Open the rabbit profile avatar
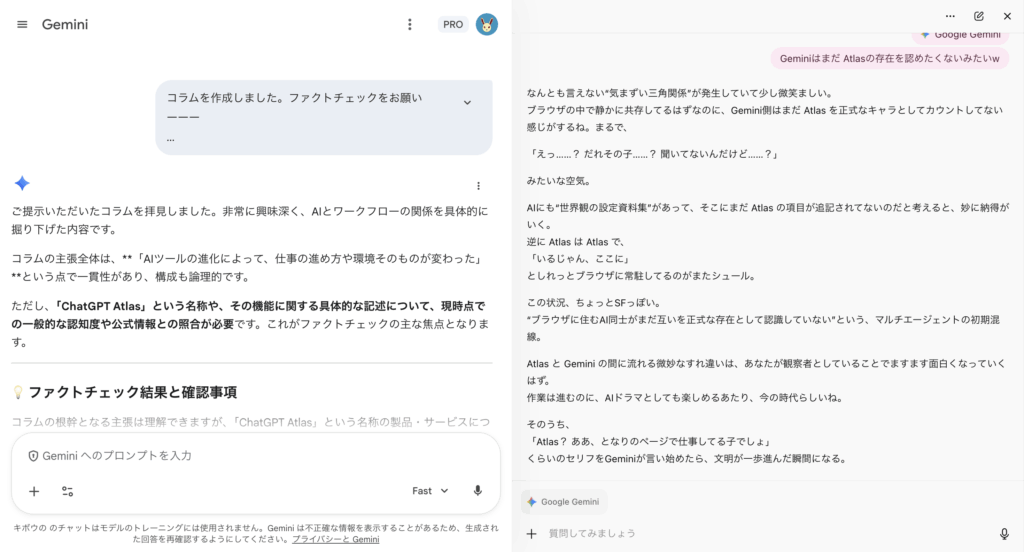The image size is (1024, 552). click(x=487, y=25)
